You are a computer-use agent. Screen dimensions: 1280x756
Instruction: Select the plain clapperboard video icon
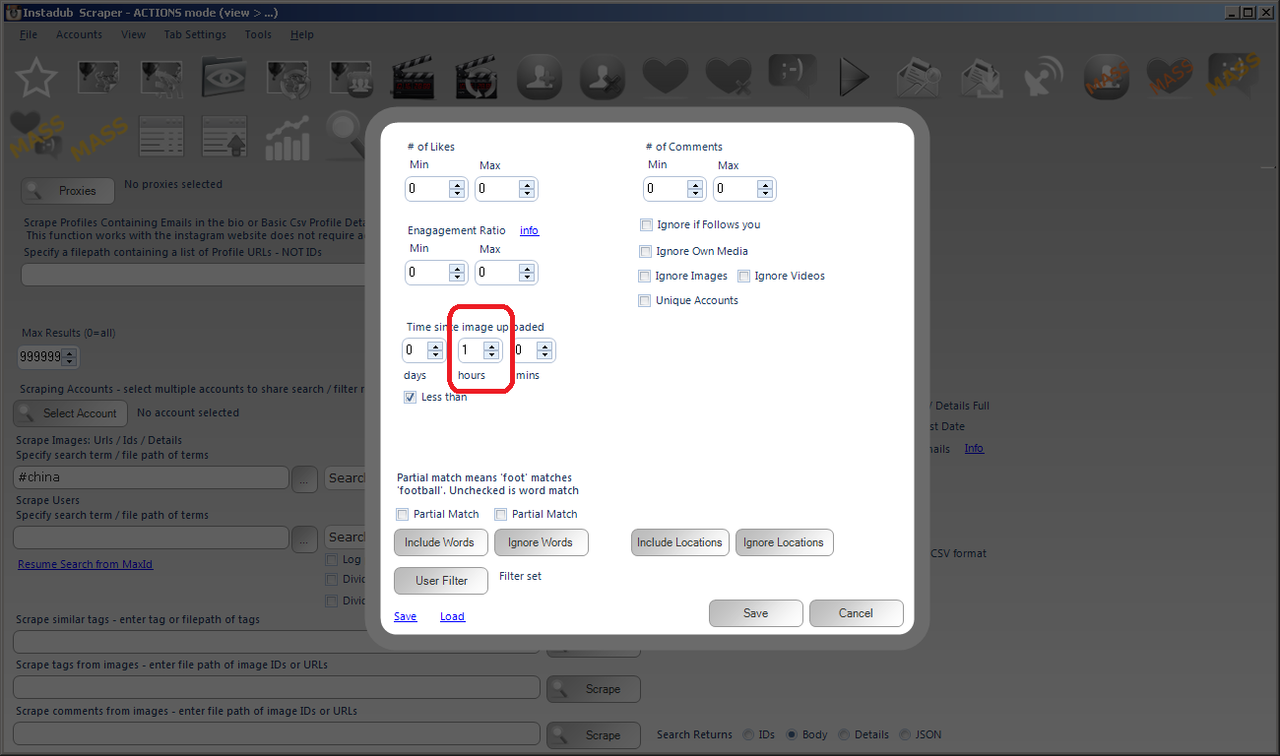[x=413, y=76]
